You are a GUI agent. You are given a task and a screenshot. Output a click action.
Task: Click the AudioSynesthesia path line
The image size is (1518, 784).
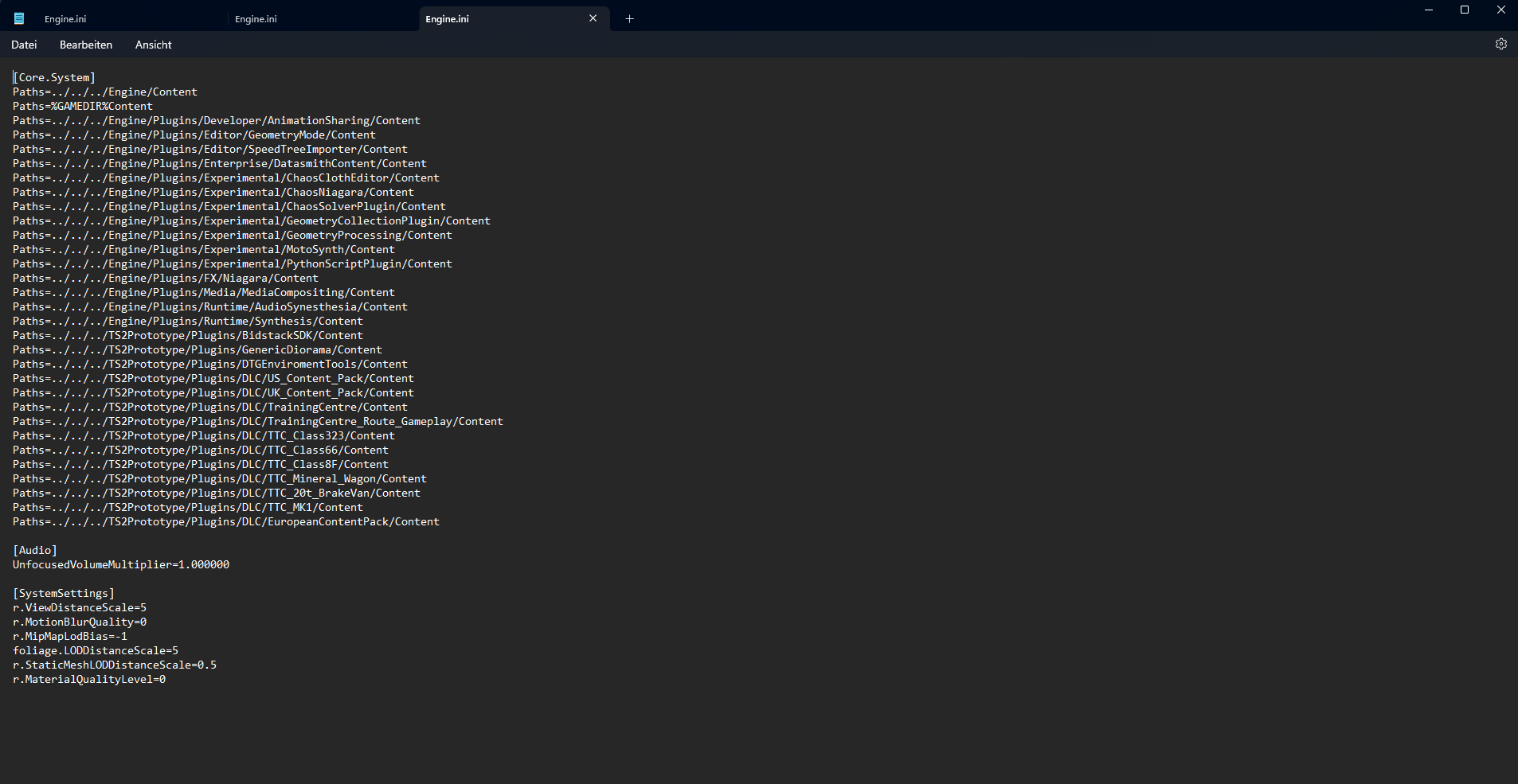pos(210,306)
